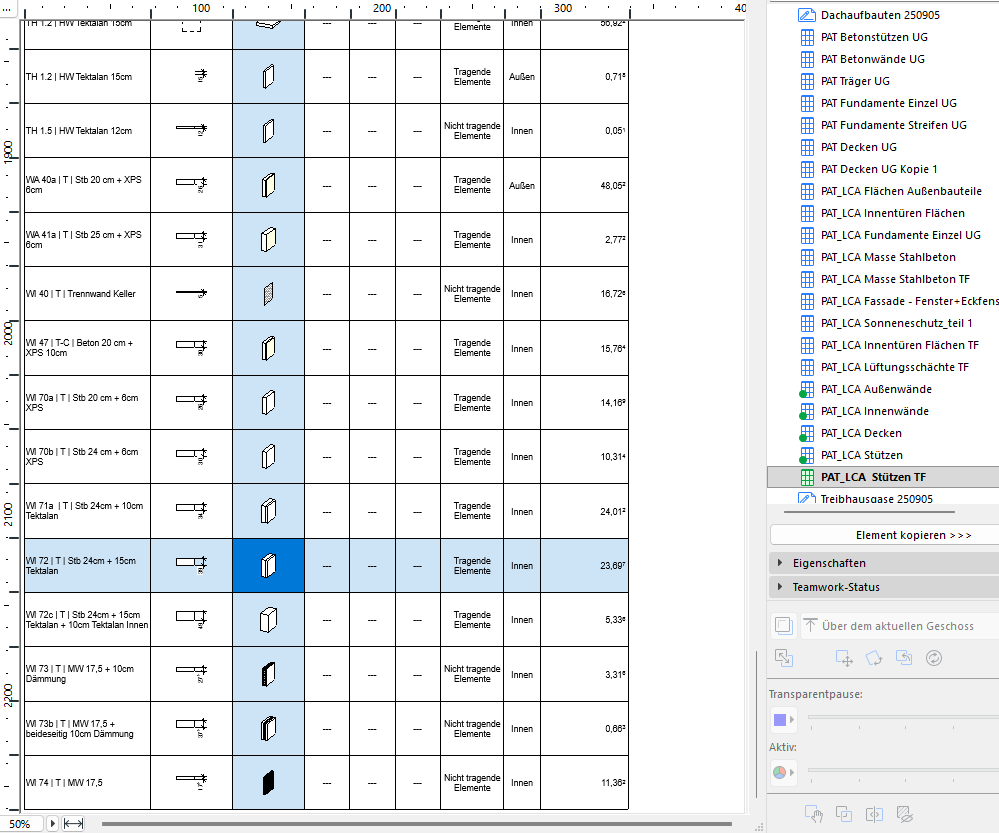Image resolution: width=999 pixels, height=833 pixels.
Task: Click the blue Transparentpause color swatch
Action: tap(782, 719)
